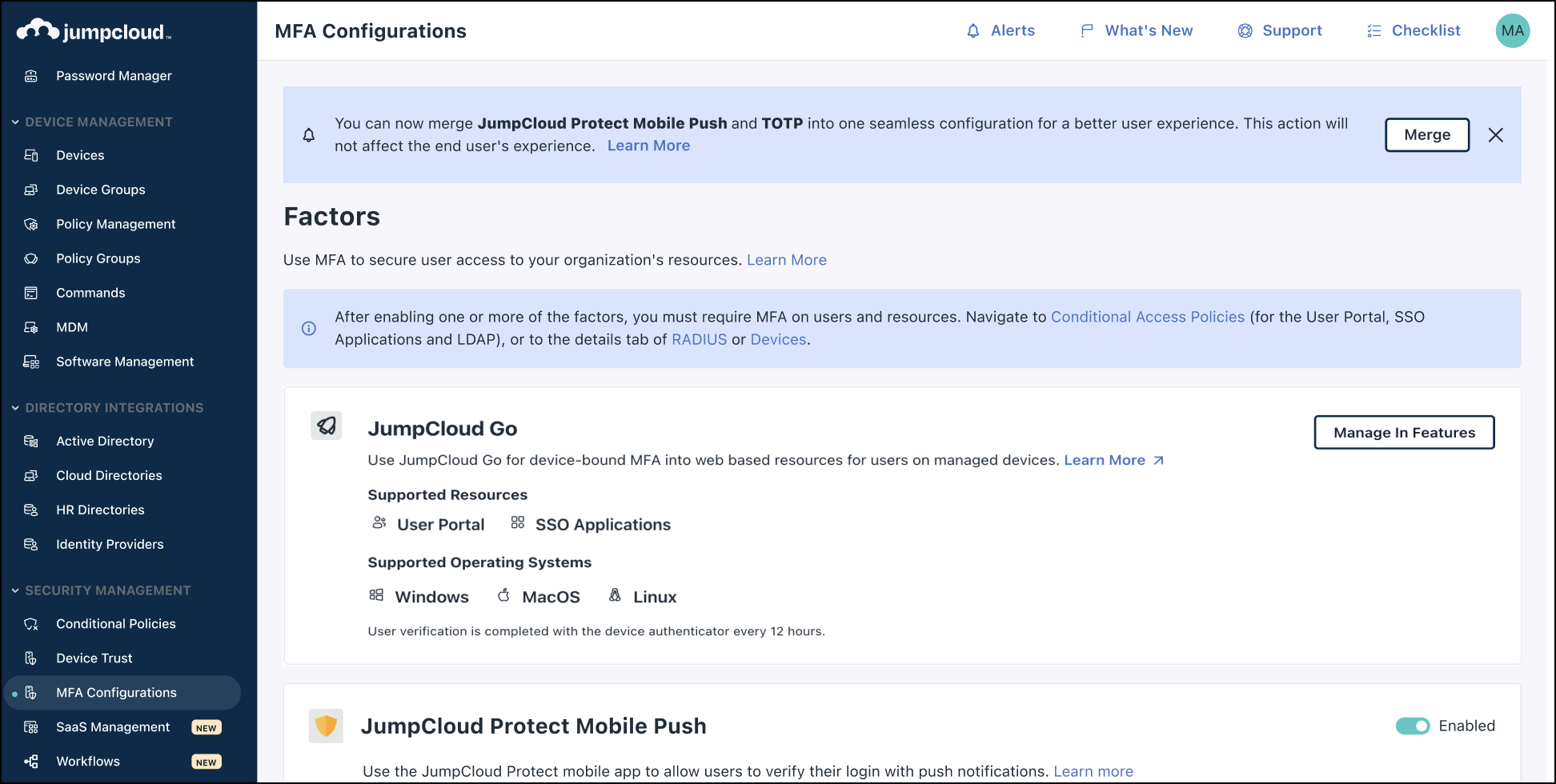
Task: Open Learn More link under Factors
Action: point(787,260)
